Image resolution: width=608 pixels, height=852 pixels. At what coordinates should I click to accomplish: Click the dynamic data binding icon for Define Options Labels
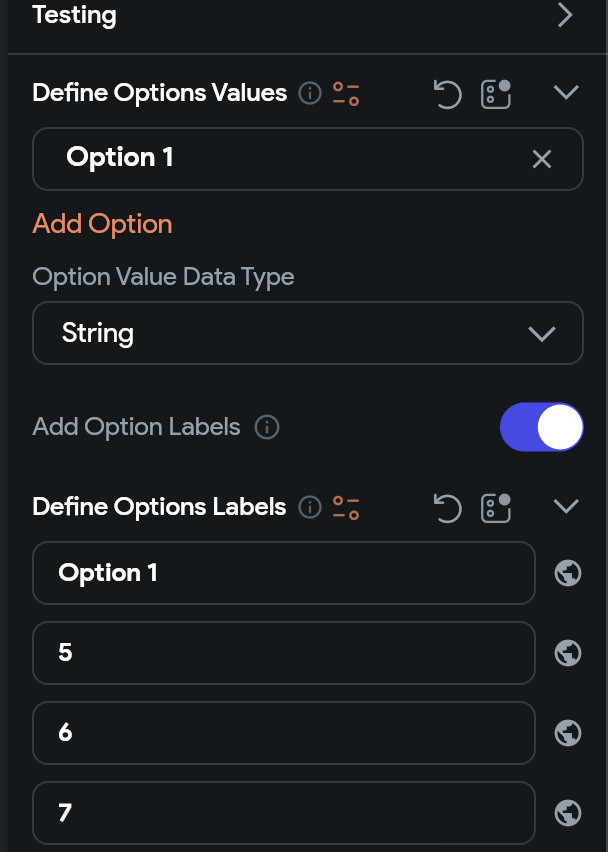pyautogui.click(x=495, y=508)
